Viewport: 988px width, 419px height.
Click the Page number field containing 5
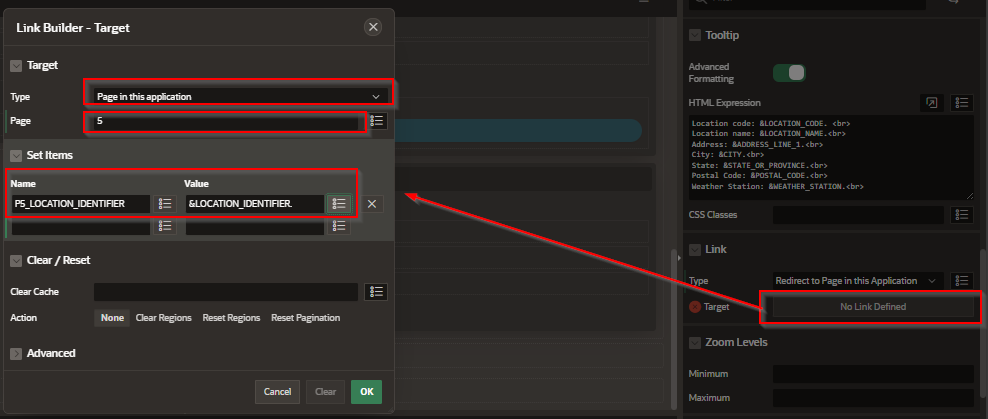point(226,120)
